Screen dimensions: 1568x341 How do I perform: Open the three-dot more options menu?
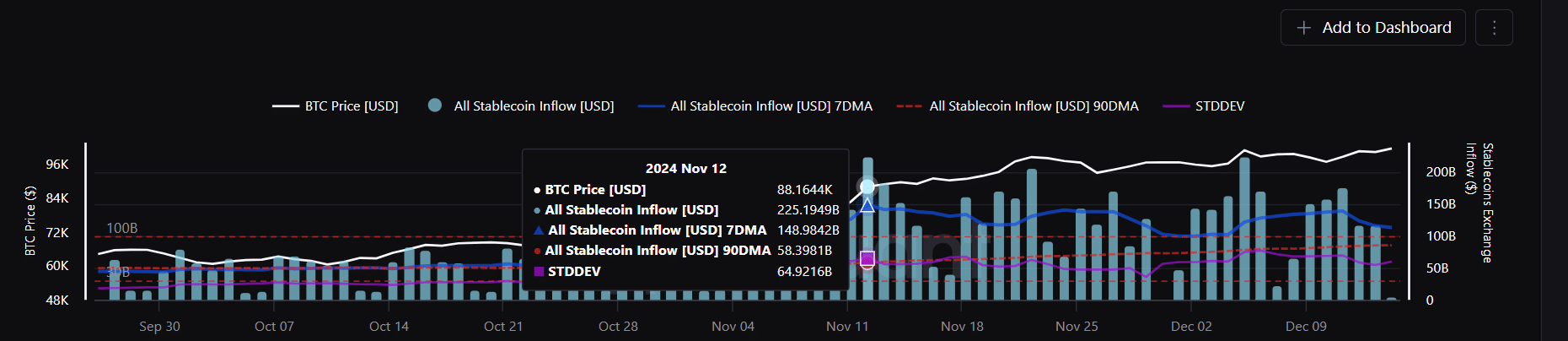pos(1494,28)
